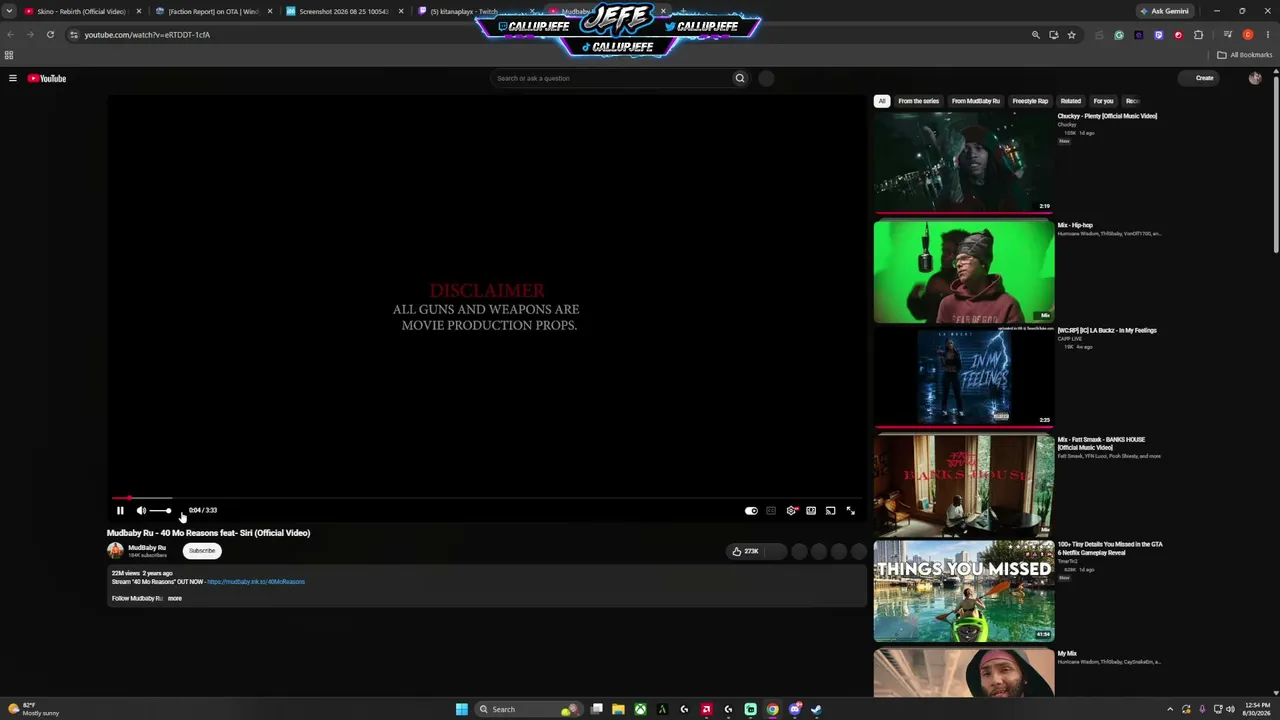Click the Windows taskbar Search box

tap(527, 709)
